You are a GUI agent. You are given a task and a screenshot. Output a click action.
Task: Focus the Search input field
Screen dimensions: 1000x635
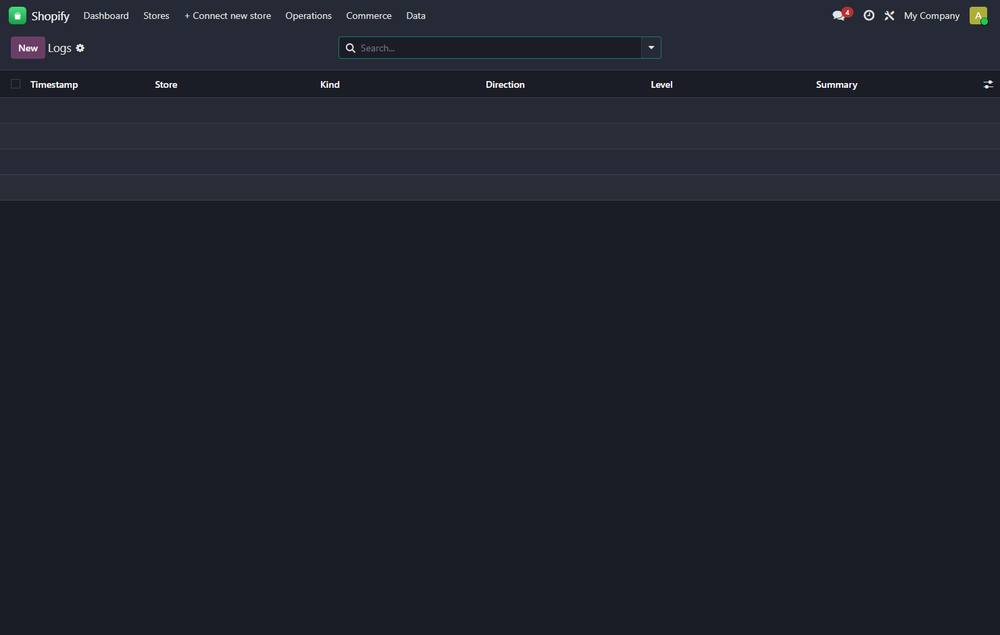point(499,48)
